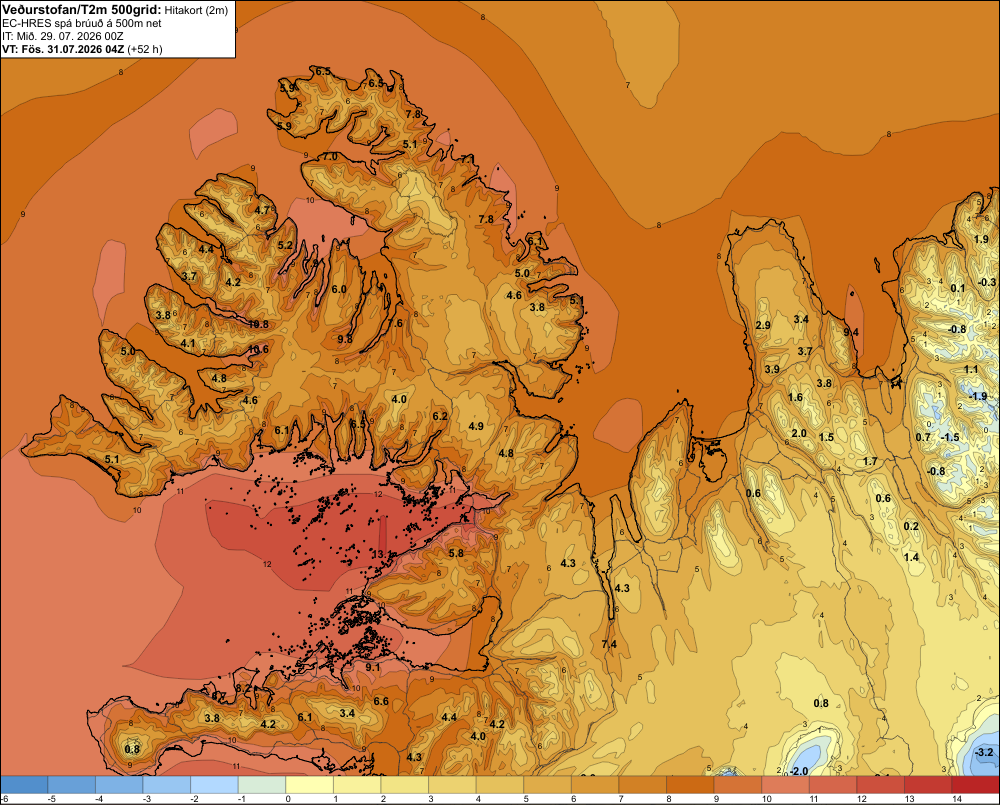Click the 'IT: Mið. 29. 07. 2026 00Z' line
This screenshot has width=1000, height=805.
[62, 36]
